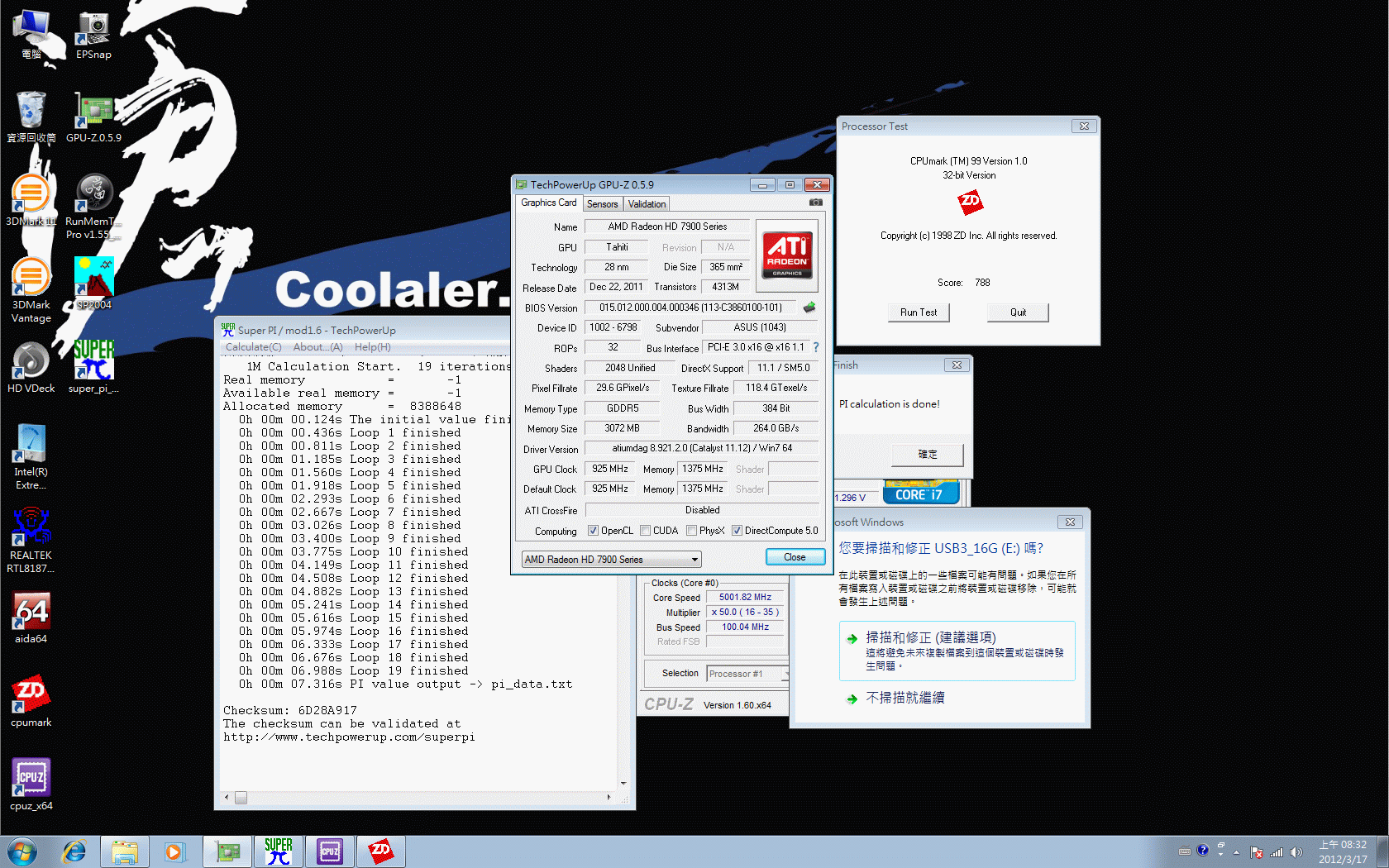Select GPU-Z Graphics Card tab

pyautogui.click(x=549, y=203)
